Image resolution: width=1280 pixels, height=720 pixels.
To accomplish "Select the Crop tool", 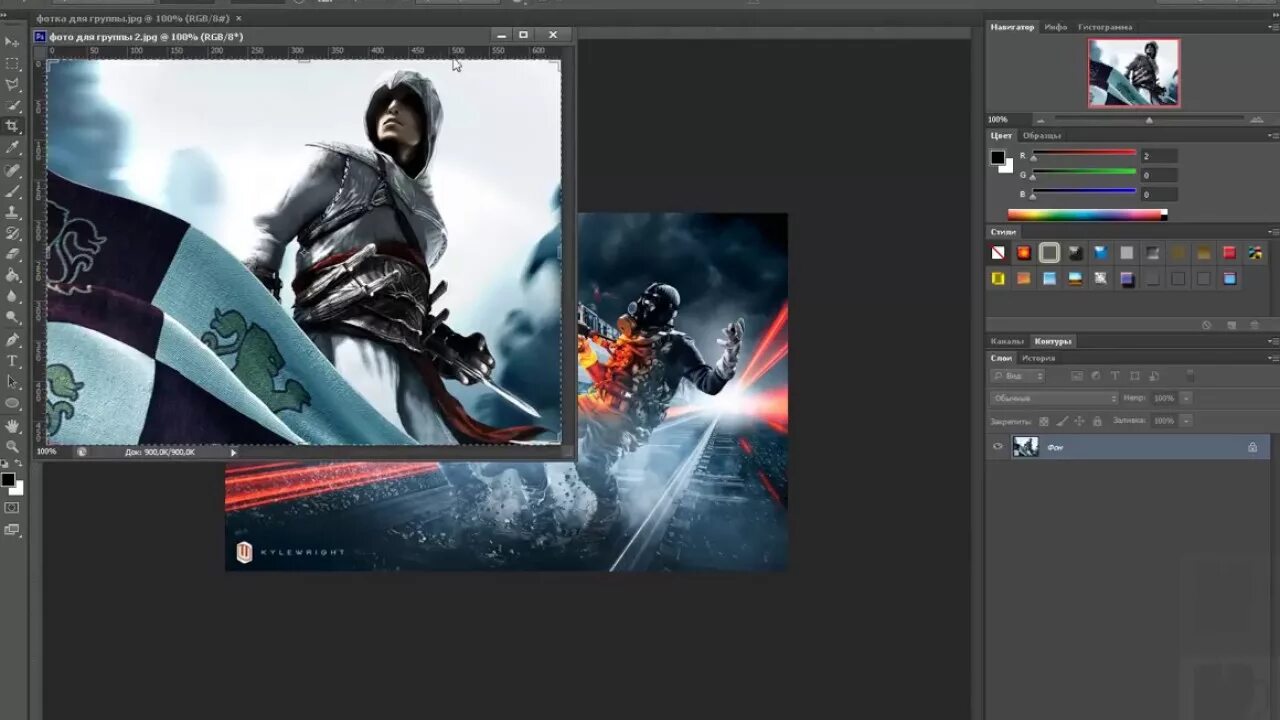I will click(x=12, y=126).
